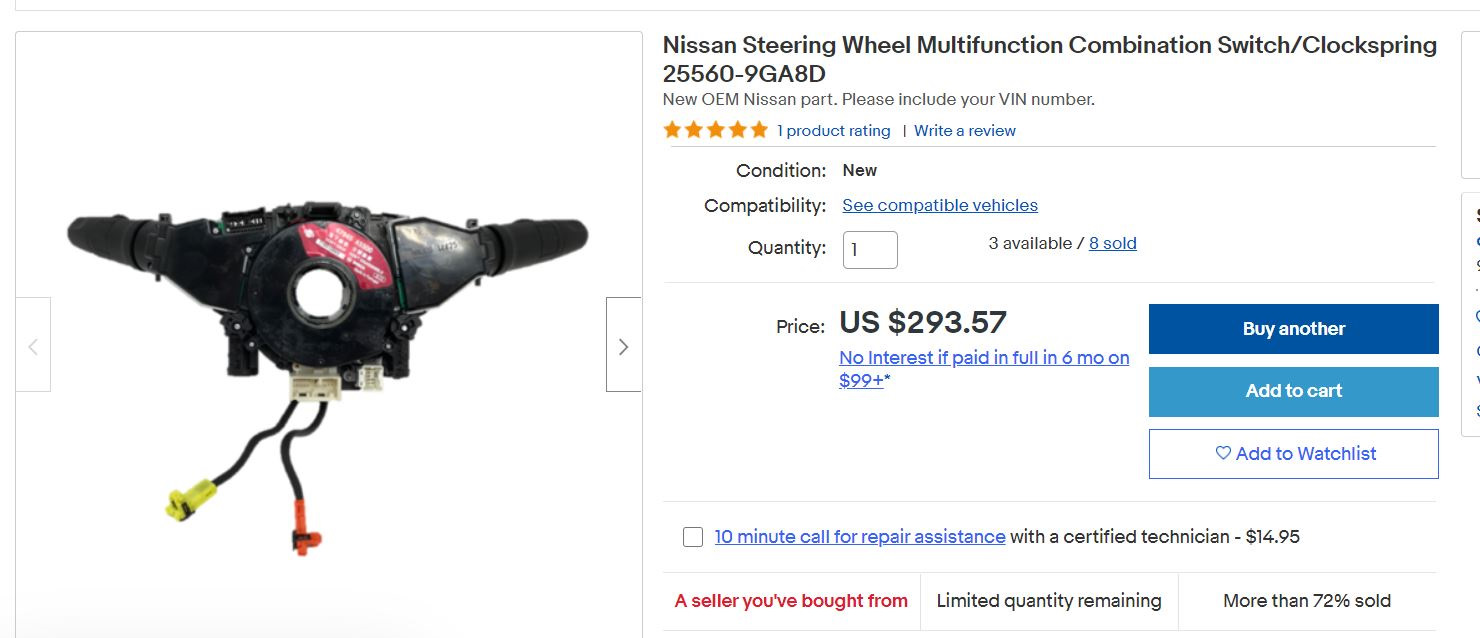Open the See compatible vehicles link
The image size is (1480, 638).
939,205
